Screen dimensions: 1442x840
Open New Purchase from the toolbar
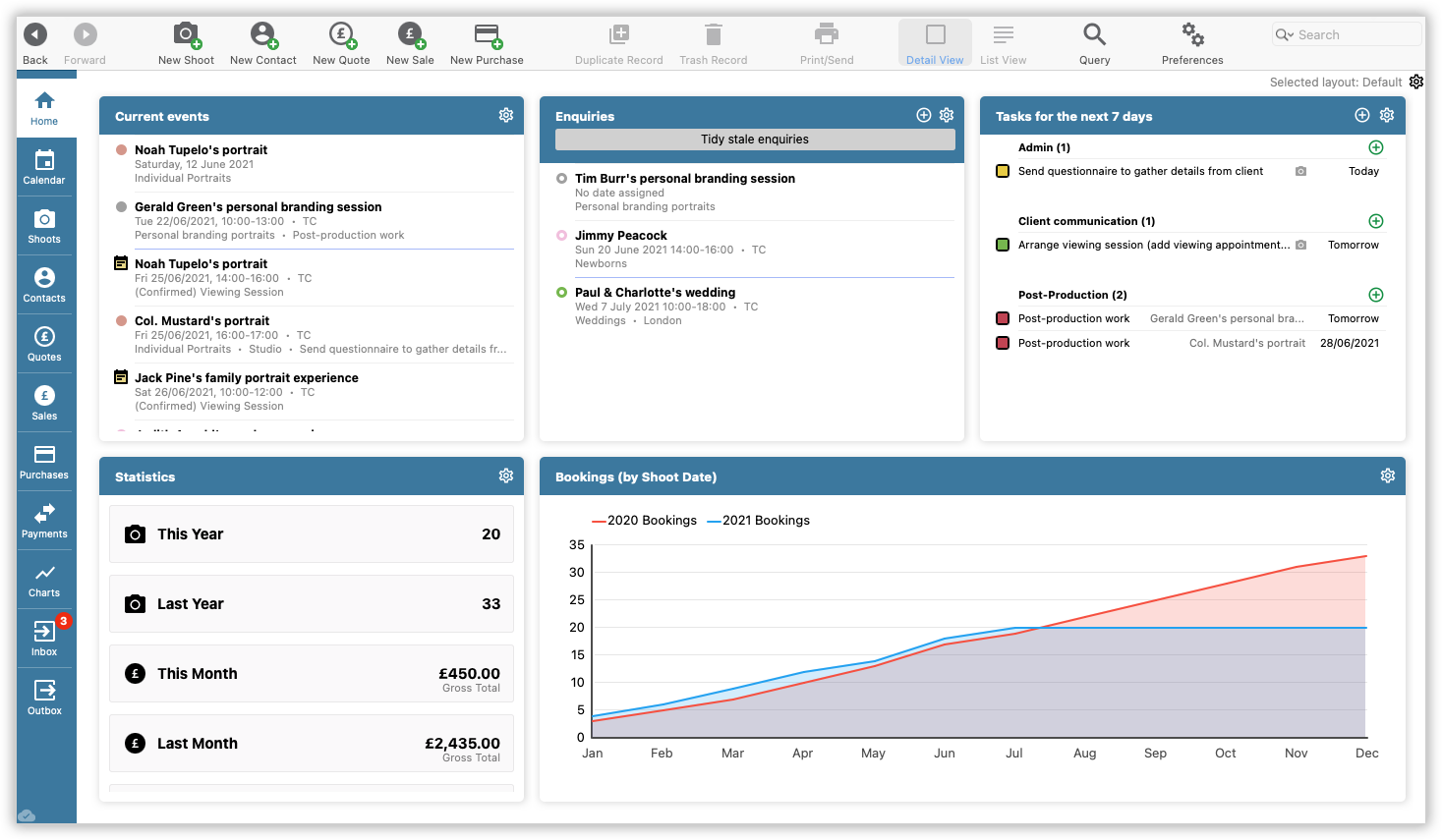click(487, 35)
